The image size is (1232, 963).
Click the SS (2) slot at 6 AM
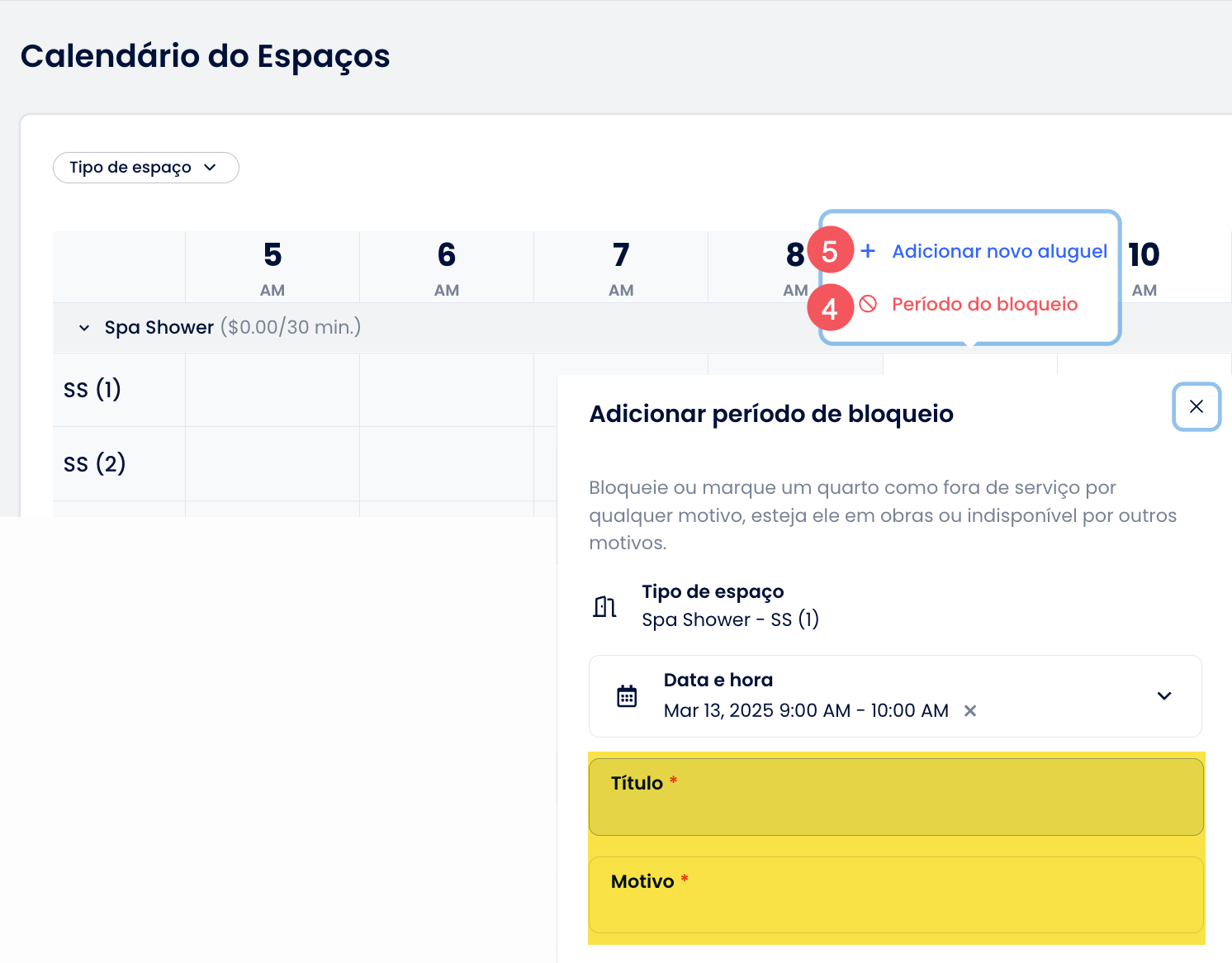pyautogui.click(x=447, y=463)
